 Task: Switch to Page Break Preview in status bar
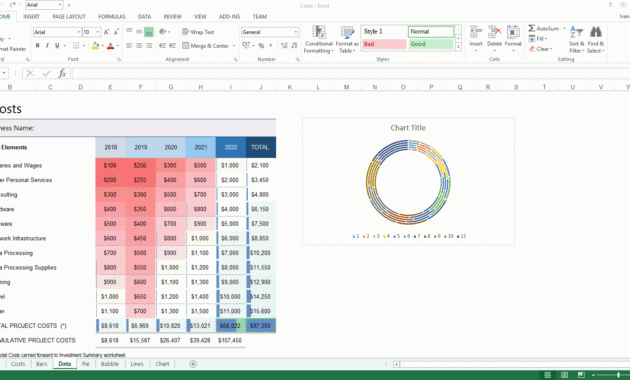[x=581, y=375]
